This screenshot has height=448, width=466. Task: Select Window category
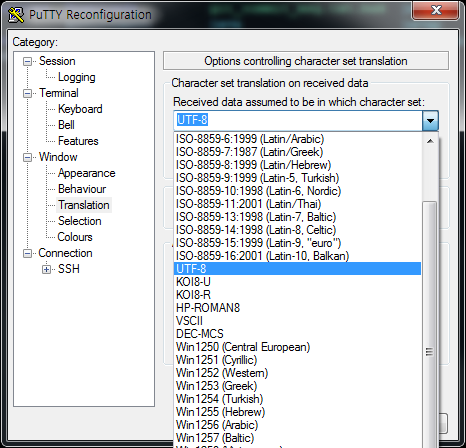coord(58,157)
